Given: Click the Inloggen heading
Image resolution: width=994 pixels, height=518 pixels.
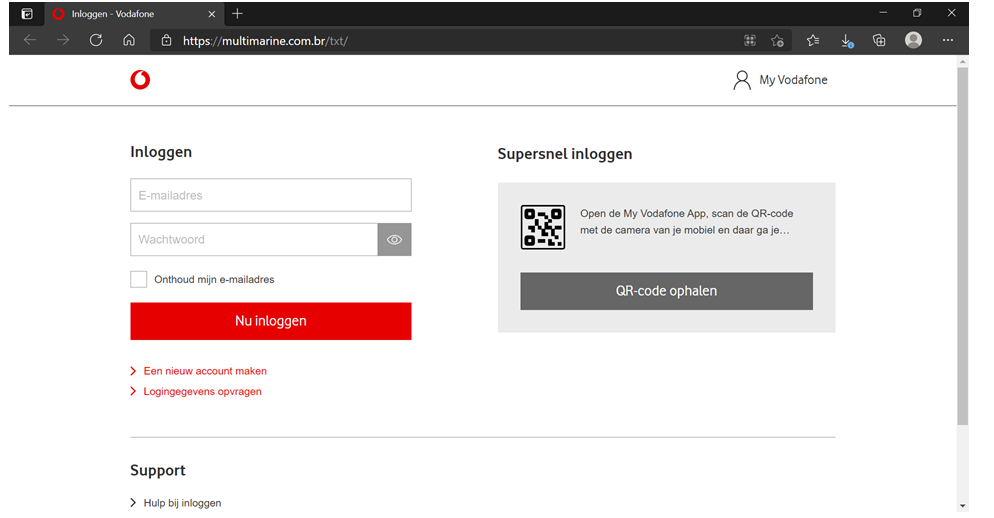Looking at the screenshot, I should click(161, 152).
